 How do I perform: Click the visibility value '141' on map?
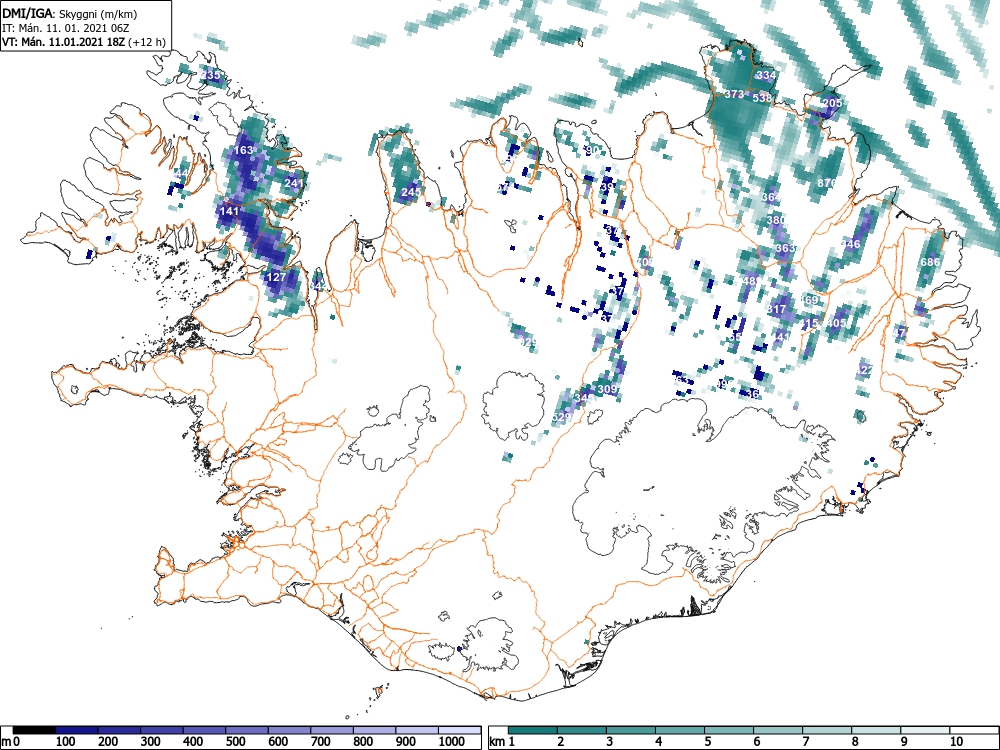point(229,211)
